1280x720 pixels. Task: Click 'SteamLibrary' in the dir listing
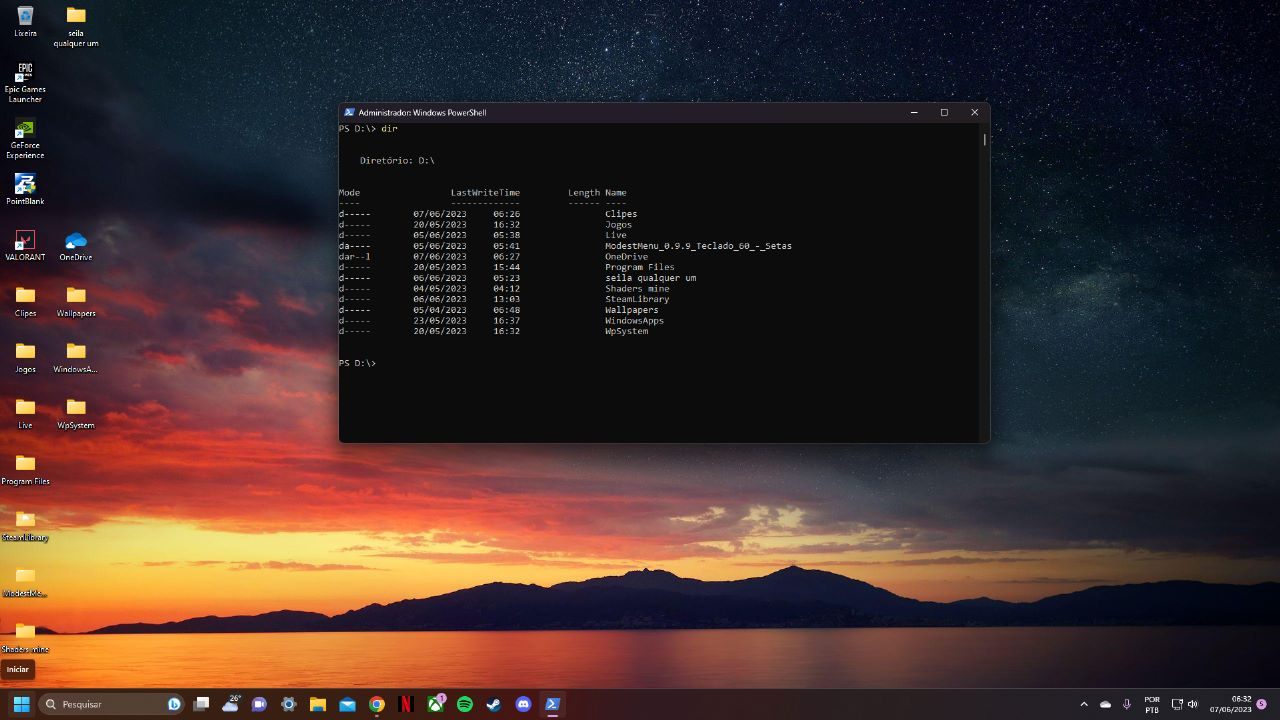click(637, 299)
